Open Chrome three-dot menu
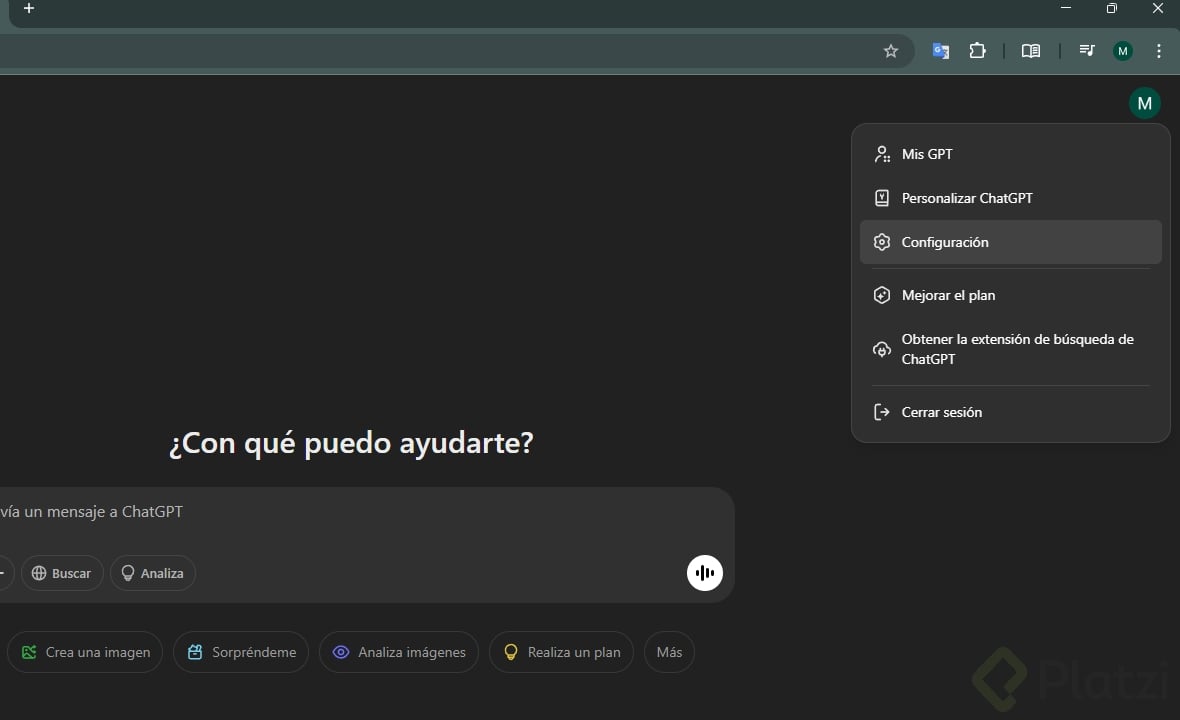The image size is (1180, 720). click(x=1159, y=51)
